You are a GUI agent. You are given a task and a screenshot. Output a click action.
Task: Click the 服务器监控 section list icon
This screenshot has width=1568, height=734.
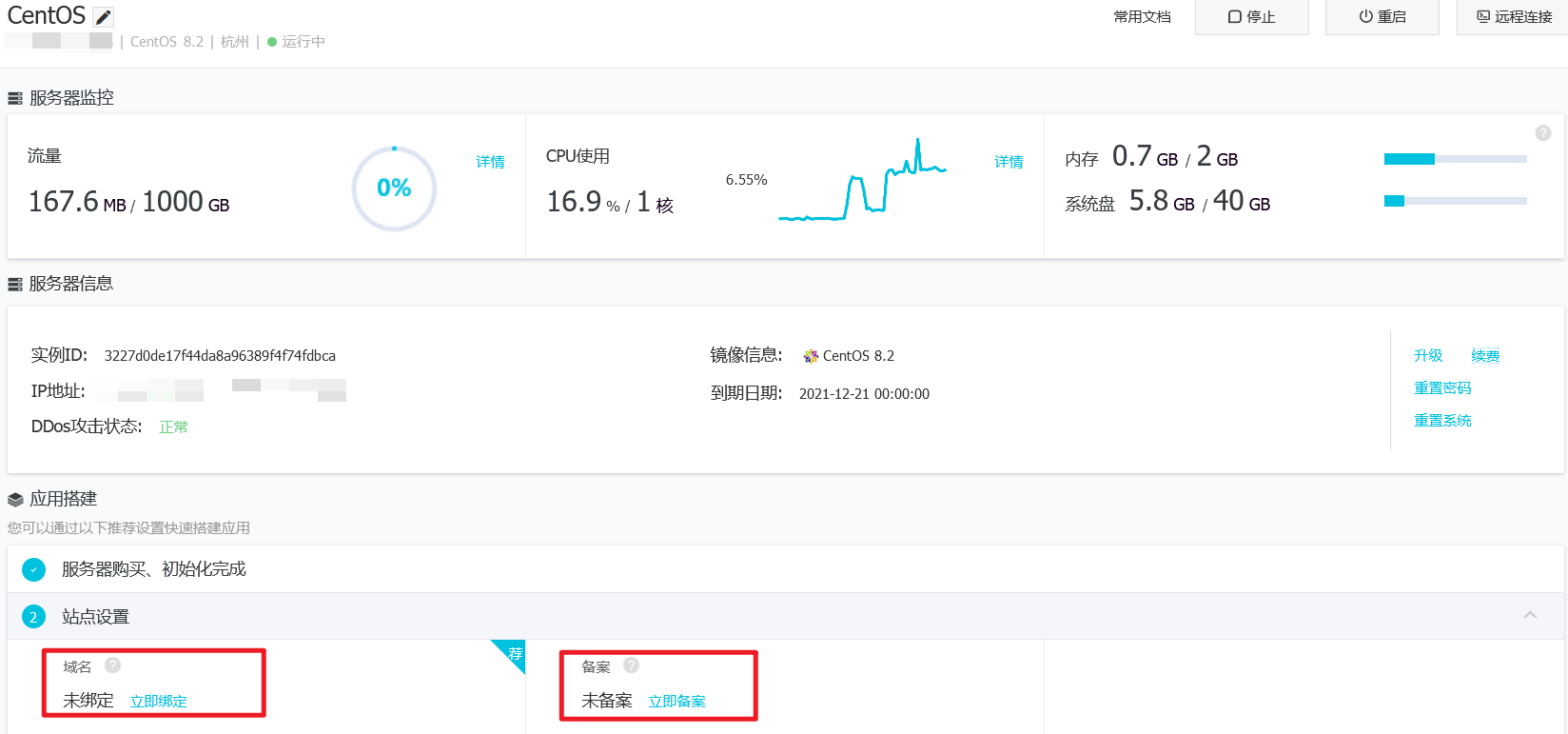pos(15,98)
